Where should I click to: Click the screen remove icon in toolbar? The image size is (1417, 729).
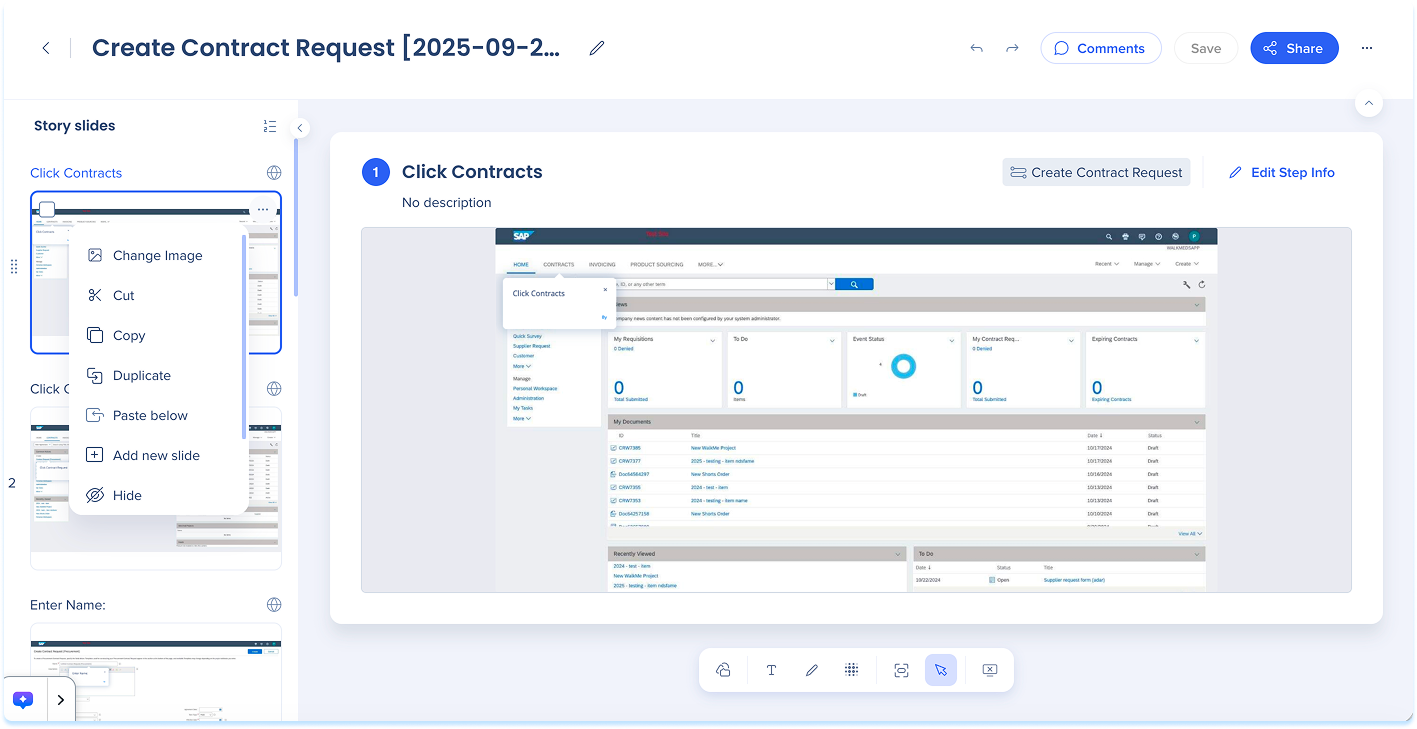(989, 670)
